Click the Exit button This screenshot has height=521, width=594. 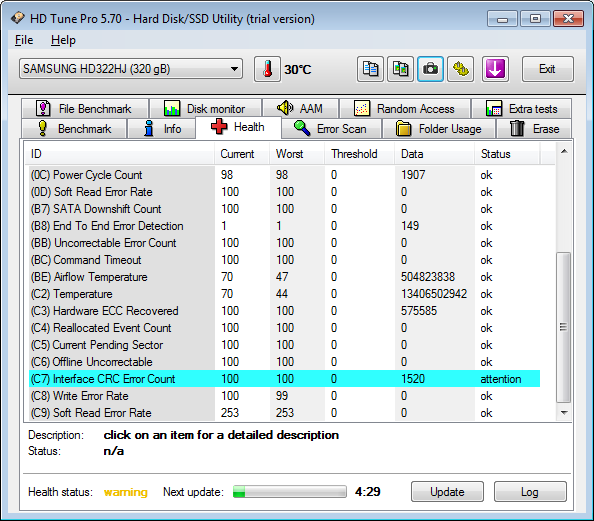547,69
